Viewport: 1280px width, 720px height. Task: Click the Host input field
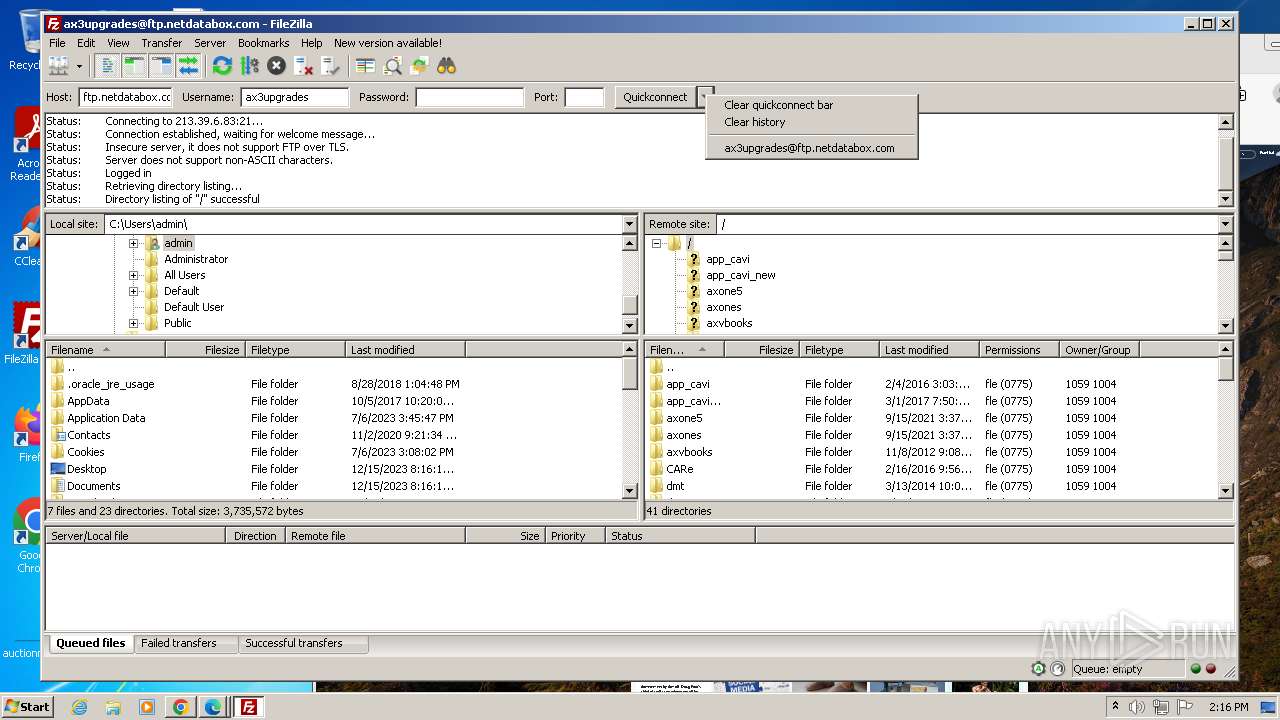[x=126, y=97]
